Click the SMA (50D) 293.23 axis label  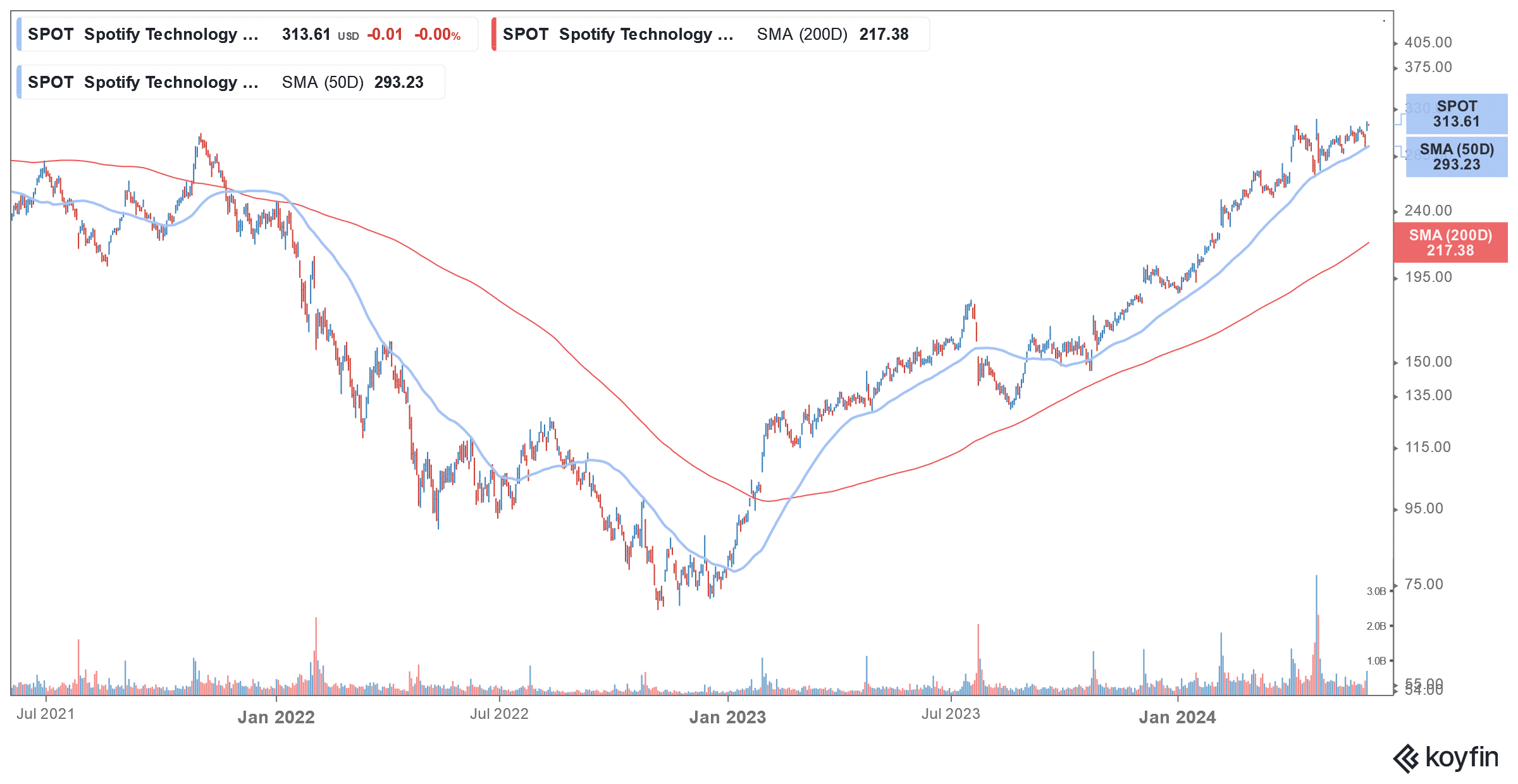coord(1456,157)
